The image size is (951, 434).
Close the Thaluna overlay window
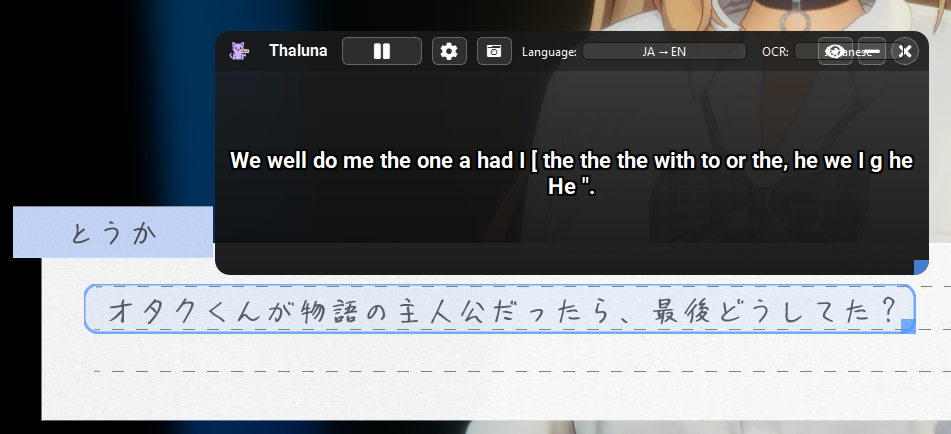click(904, 52)
